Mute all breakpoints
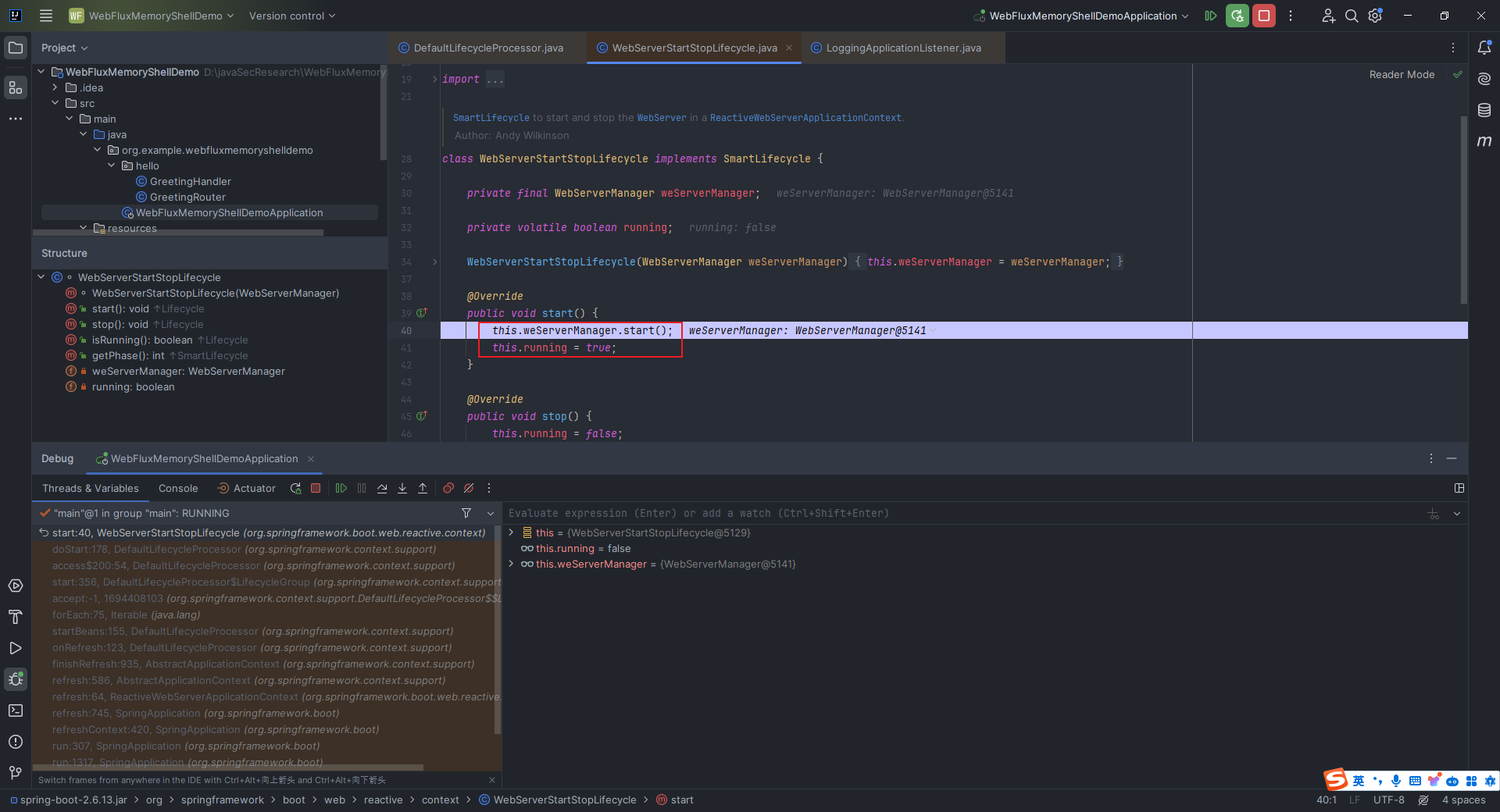The width and height of the screenshot is (1500, 812). click(x=469, y=488)
